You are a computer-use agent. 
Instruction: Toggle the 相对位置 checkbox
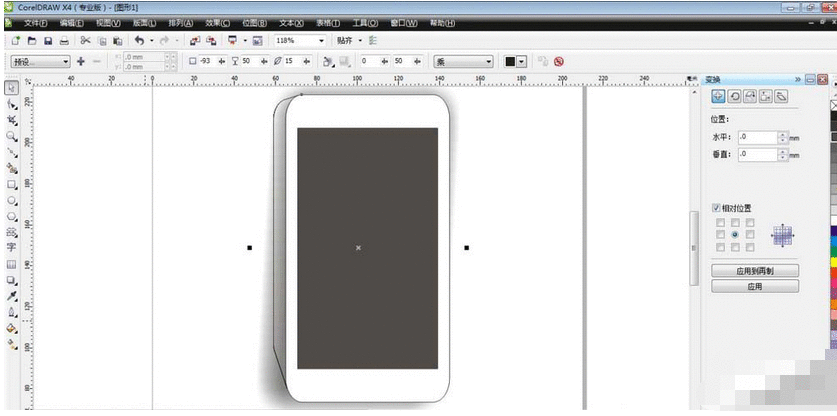(716, 208)
